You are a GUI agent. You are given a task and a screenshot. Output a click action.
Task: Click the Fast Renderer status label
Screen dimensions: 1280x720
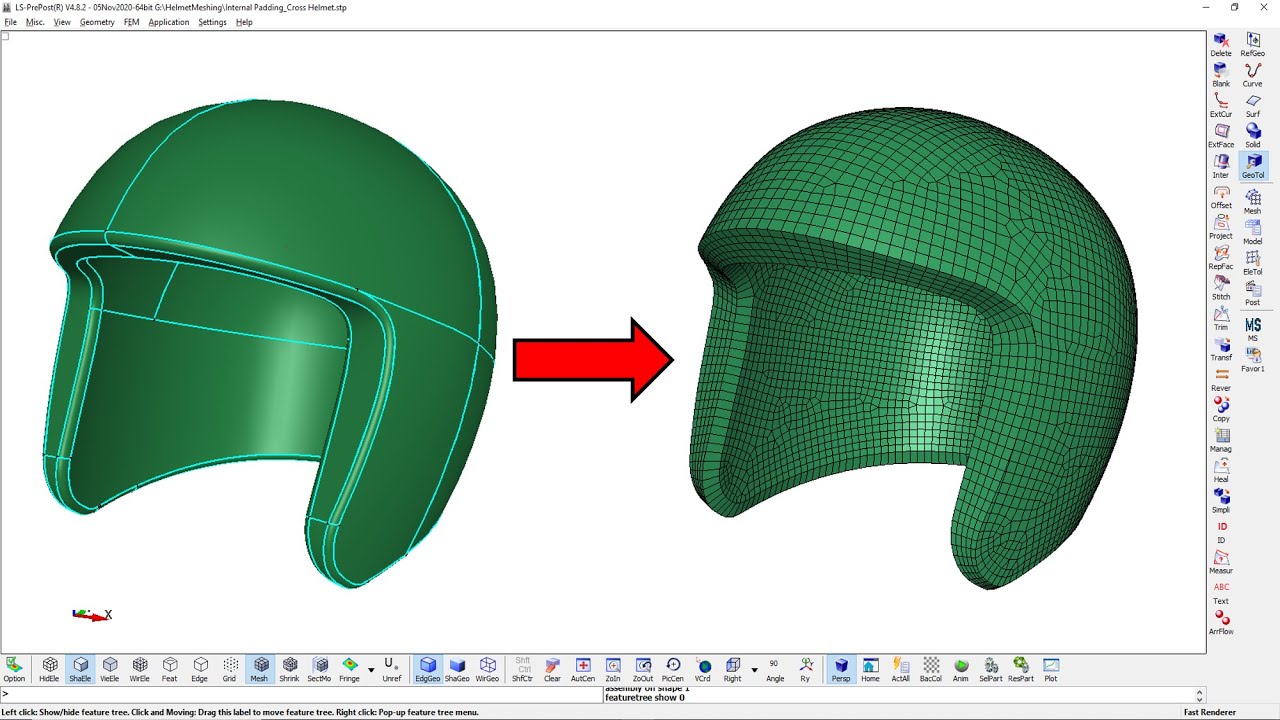[1210, 713]
